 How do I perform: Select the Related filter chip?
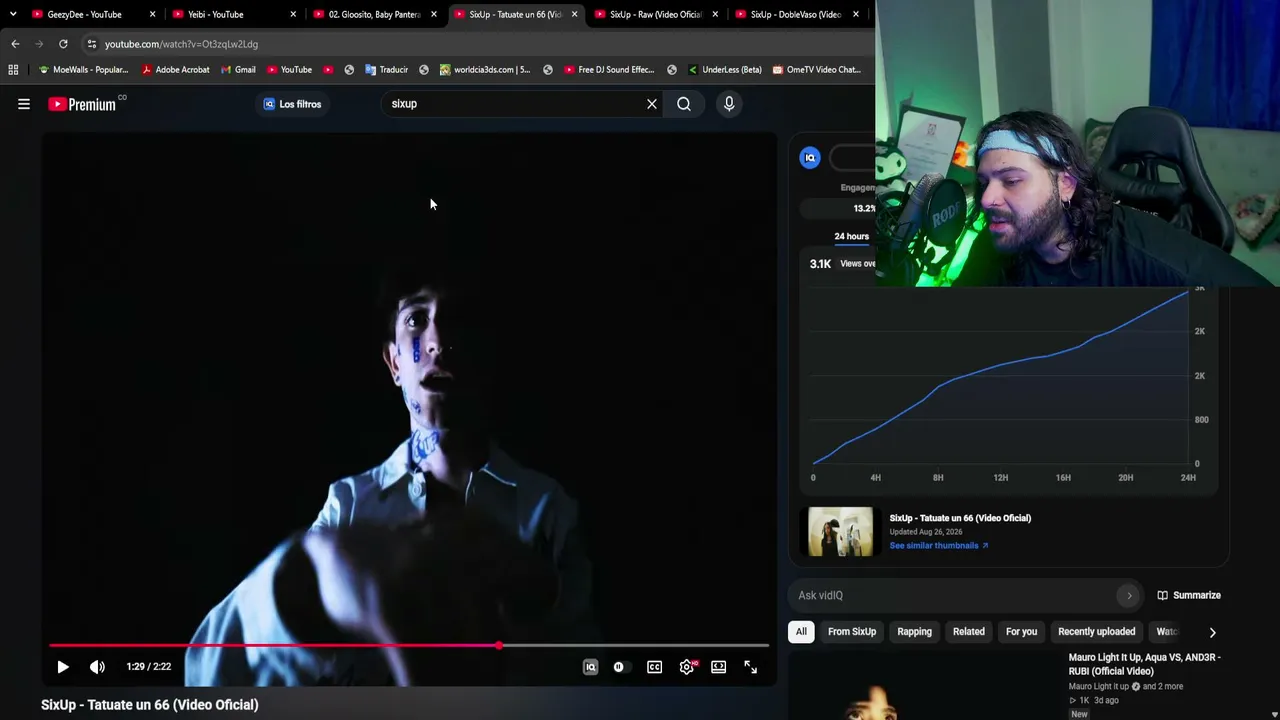[969, 632]
